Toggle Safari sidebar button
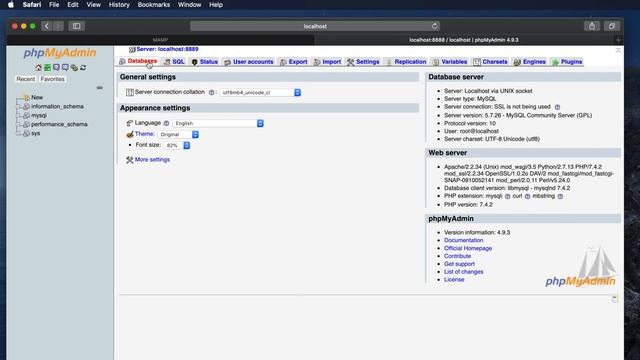 click(x=76, y=26)
